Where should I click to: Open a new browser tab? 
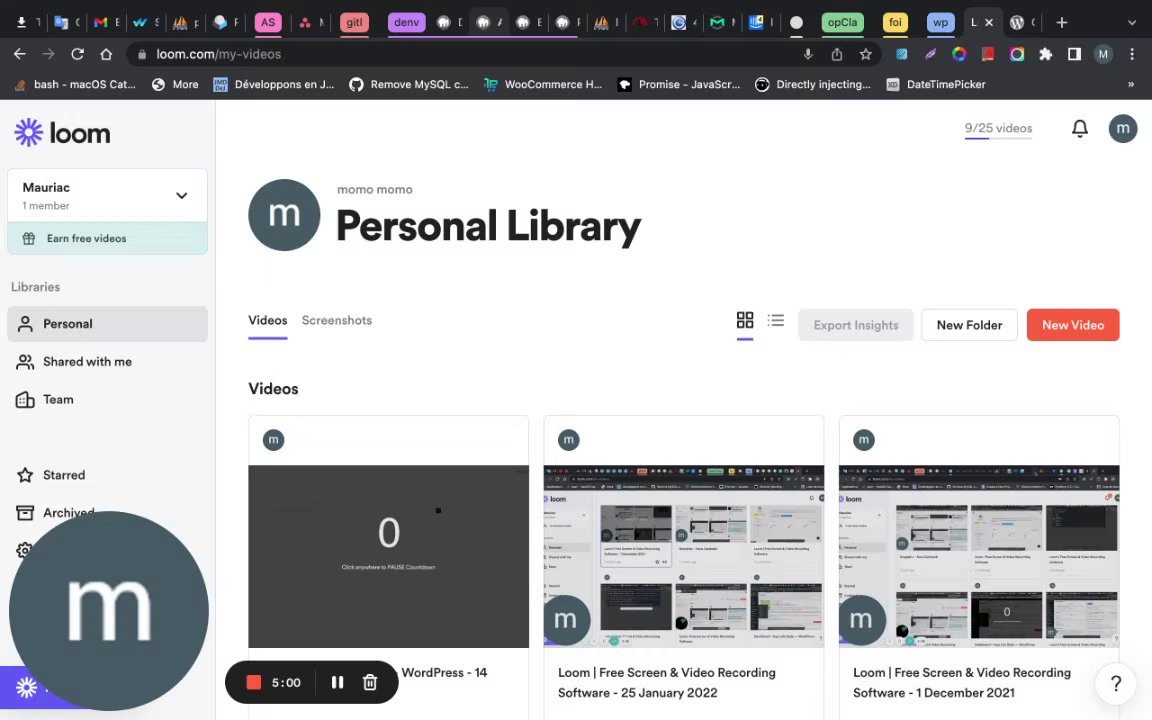[x=1062, y=23]
